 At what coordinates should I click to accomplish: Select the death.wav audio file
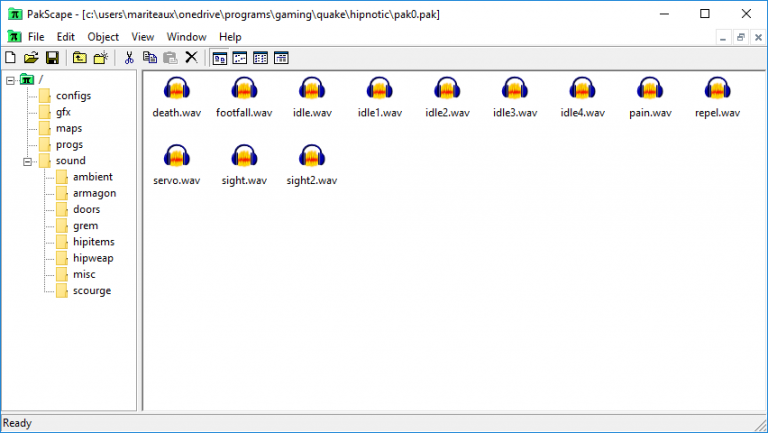pos(177,97)
